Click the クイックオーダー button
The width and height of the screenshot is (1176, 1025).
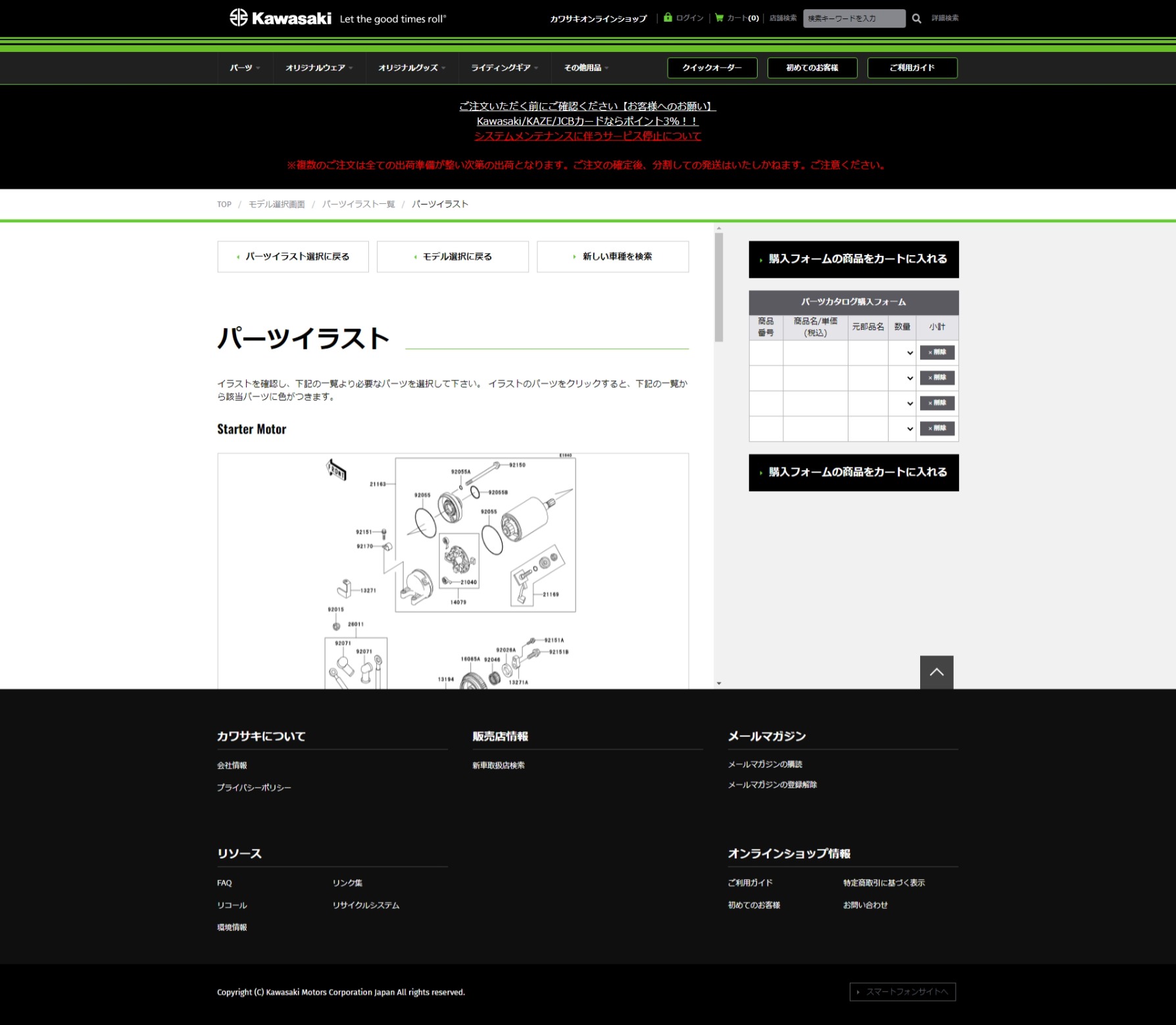(x=712, y=68)
